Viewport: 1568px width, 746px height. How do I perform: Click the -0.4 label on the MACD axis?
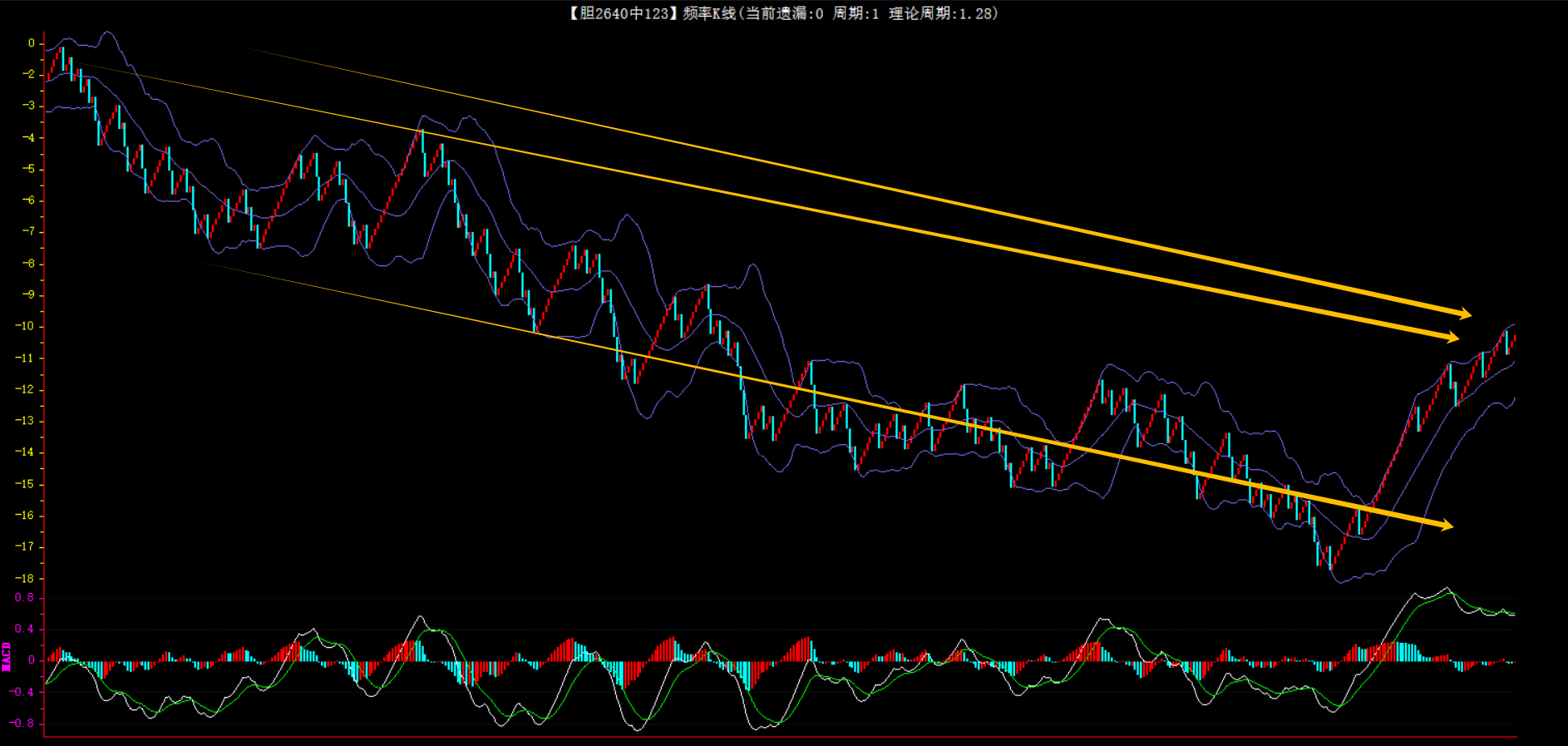[x=22, y=691]
